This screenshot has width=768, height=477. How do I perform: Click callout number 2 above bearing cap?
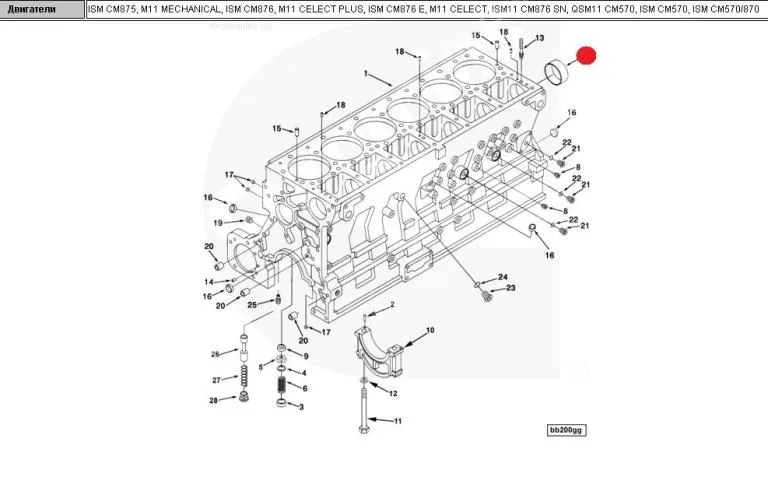click(x=393, y=304)
